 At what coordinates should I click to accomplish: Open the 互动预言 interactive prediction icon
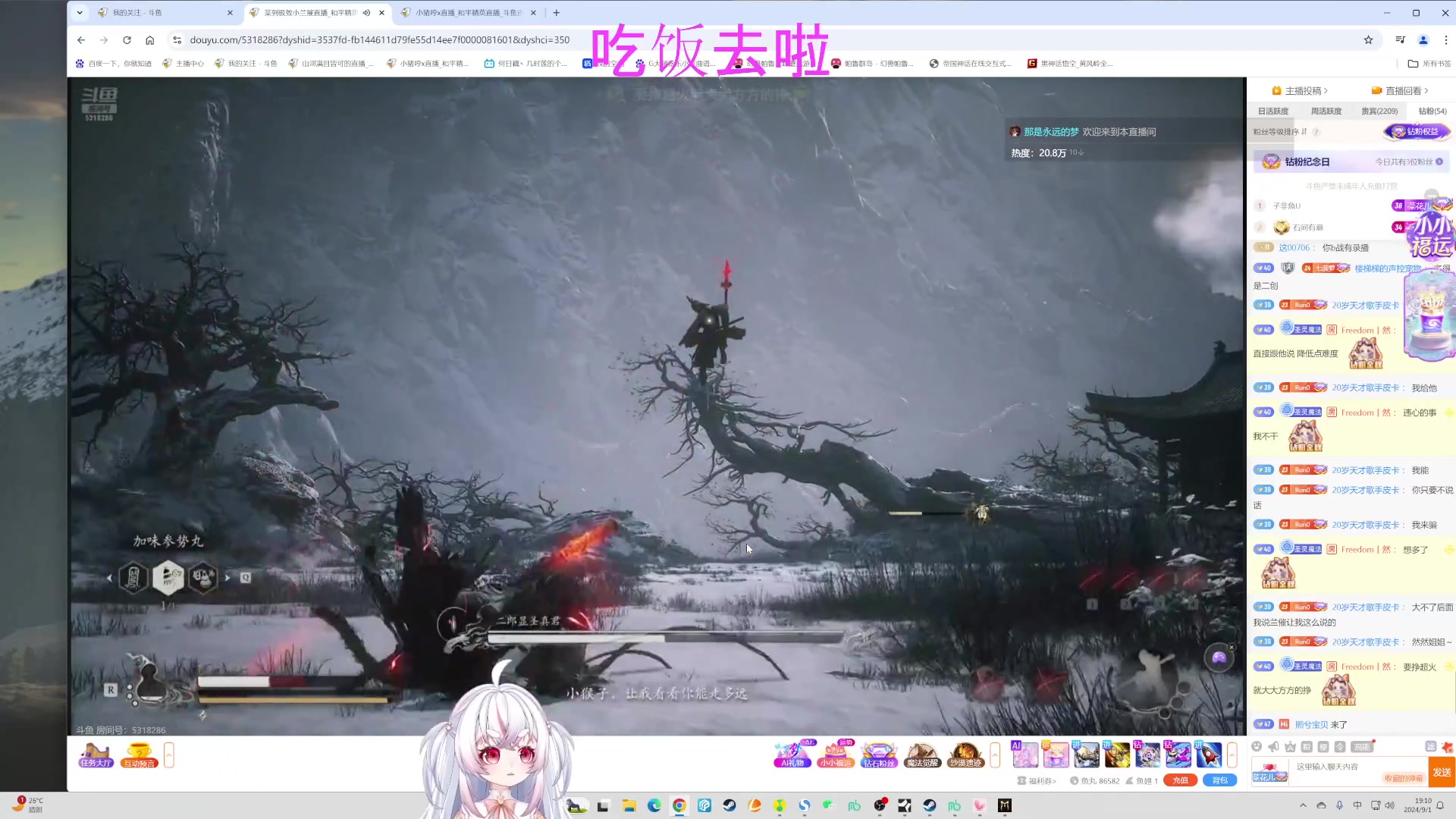(140, 755)
